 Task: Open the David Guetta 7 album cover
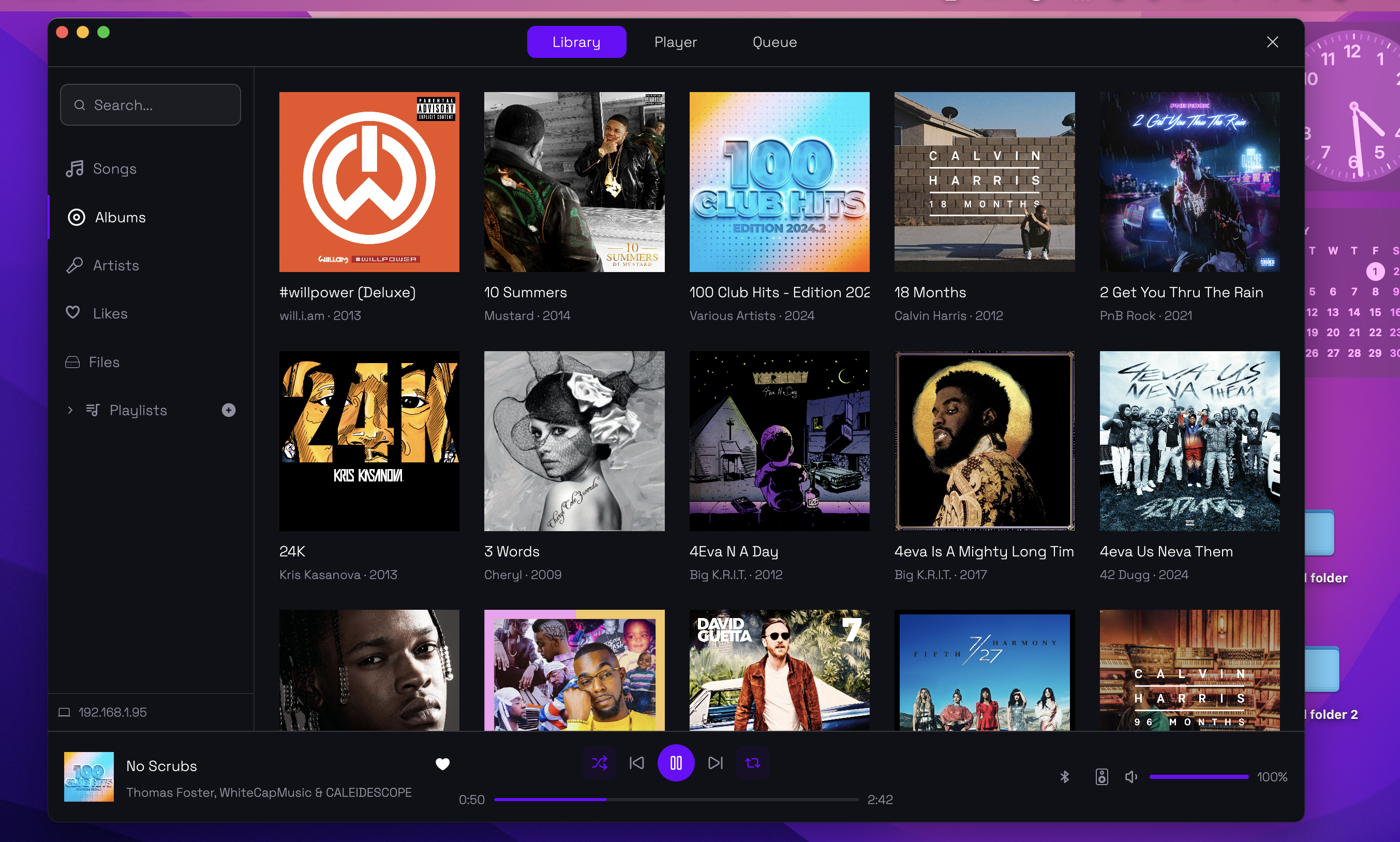[780, 670]
